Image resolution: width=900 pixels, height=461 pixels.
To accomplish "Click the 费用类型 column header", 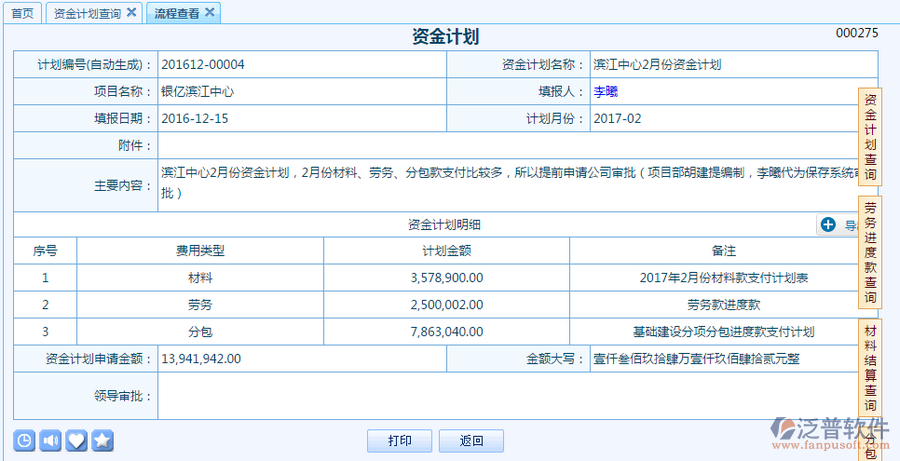I will click(x=200, y=251).
